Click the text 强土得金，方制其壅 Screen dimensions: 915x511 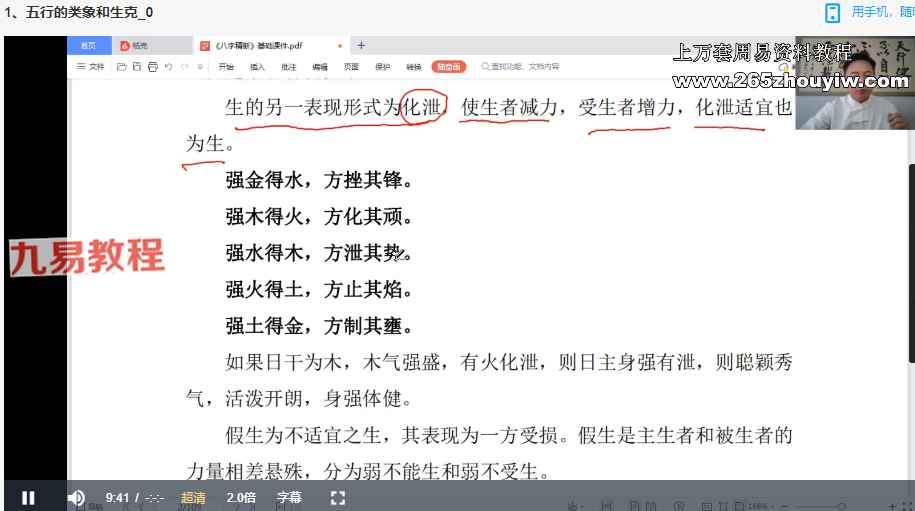point(319,326)
